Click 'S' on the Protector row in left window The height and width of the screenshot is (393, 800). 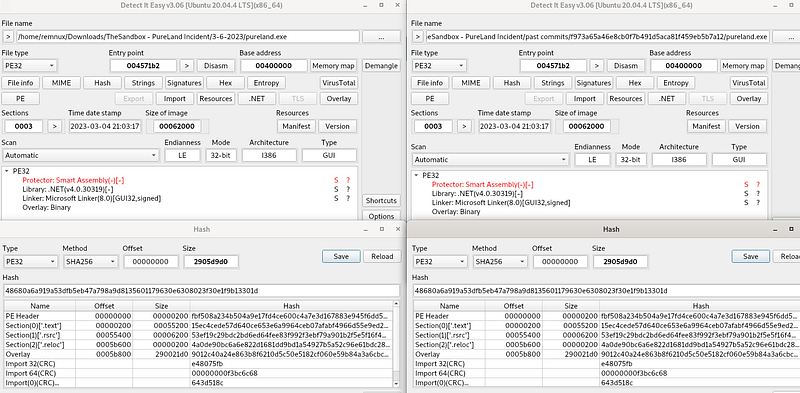pyautogui.click(x=336, y=180)
